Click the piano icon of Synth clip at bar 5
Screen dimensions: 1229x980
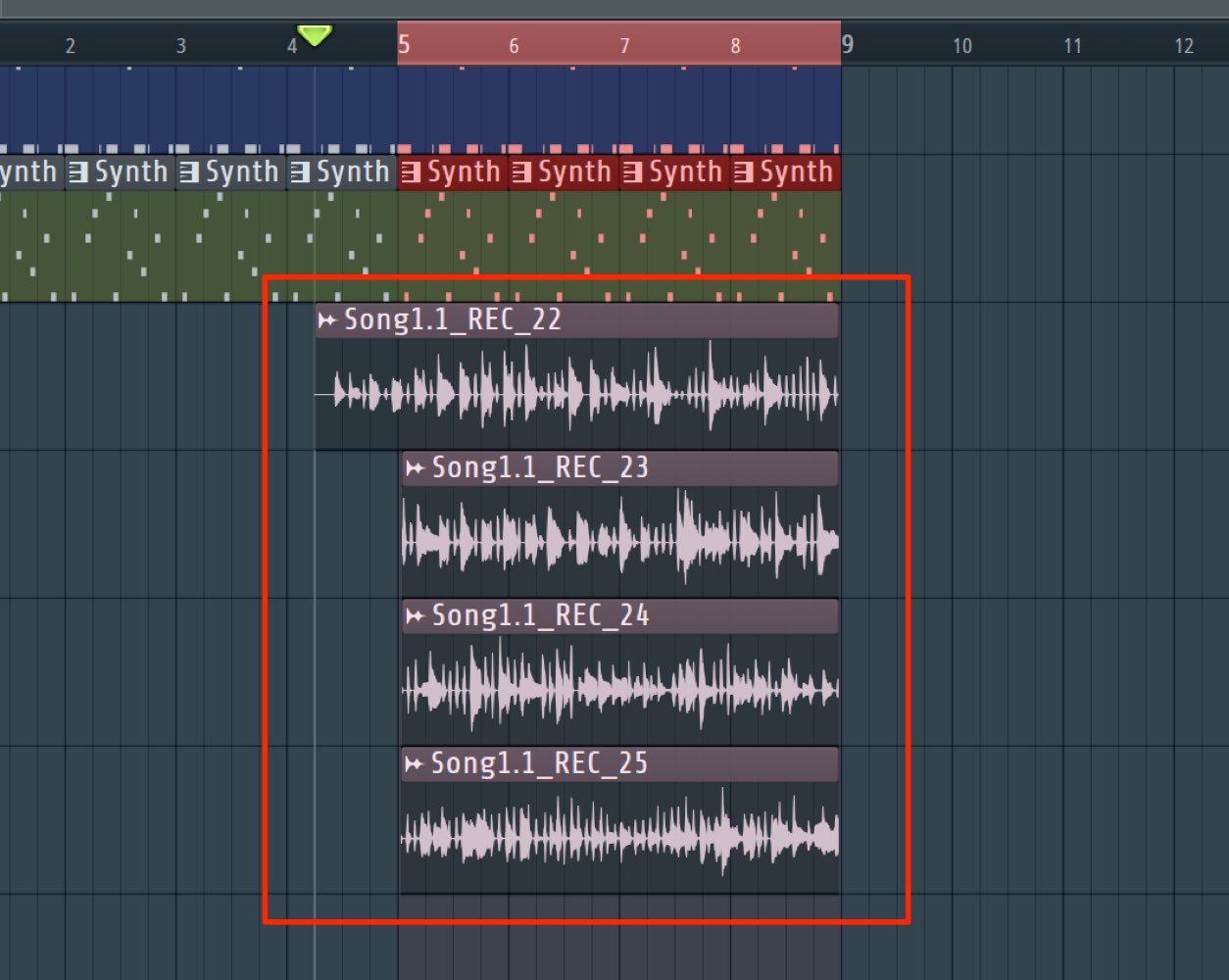(x=412, y=172)
